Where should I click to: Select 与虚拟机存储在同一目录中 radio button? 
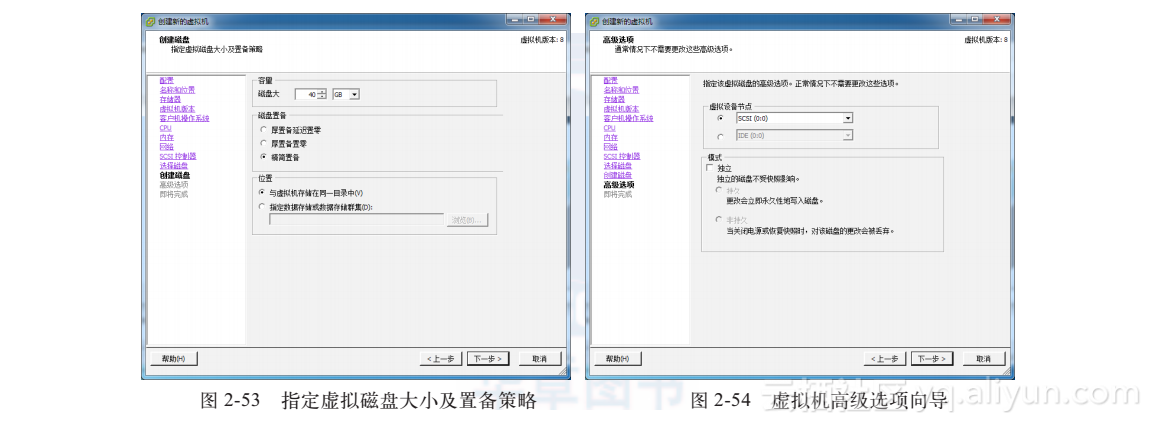(x=264, y=193)
